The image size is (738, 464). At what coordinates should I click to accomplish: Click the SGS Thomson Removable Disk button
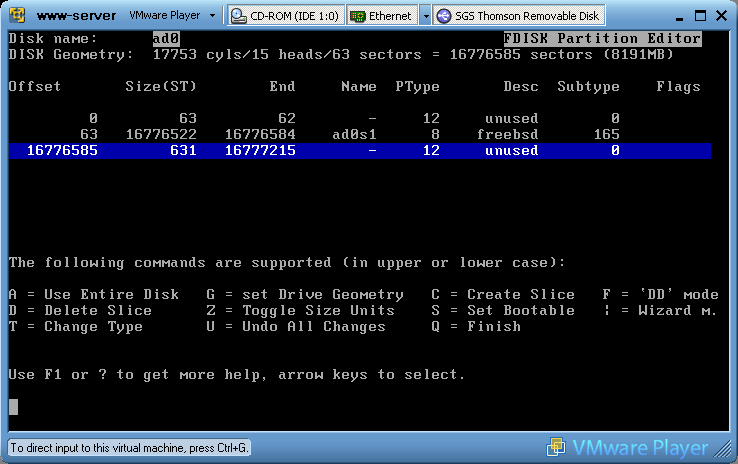click(519, 16)
